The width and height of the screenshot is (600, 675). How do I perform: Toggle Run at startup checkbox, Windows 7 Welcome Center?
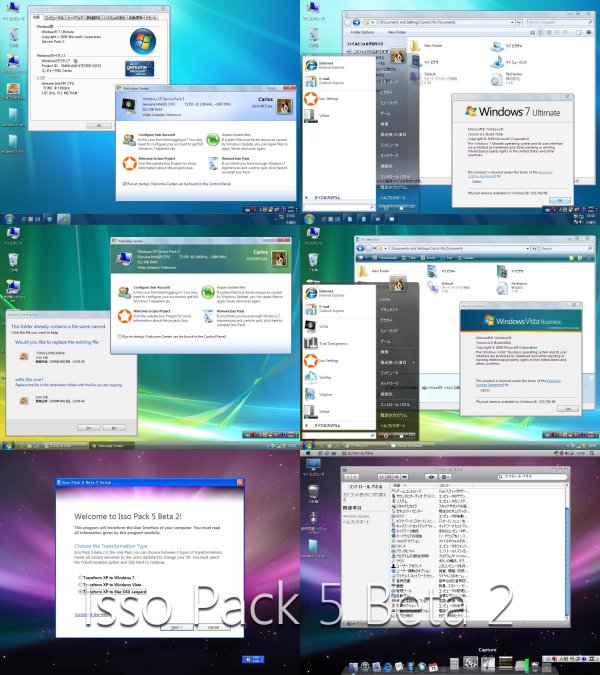pos(125,184)
